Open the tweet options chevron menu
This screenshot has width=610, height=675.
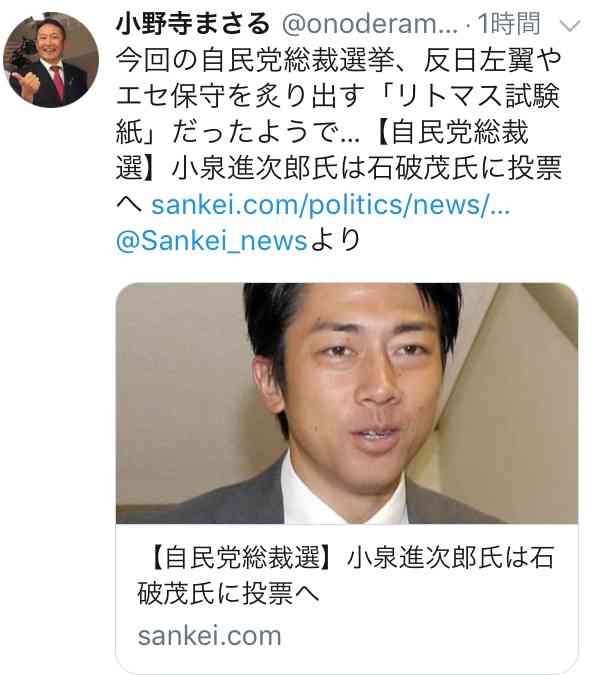[570, 26]
